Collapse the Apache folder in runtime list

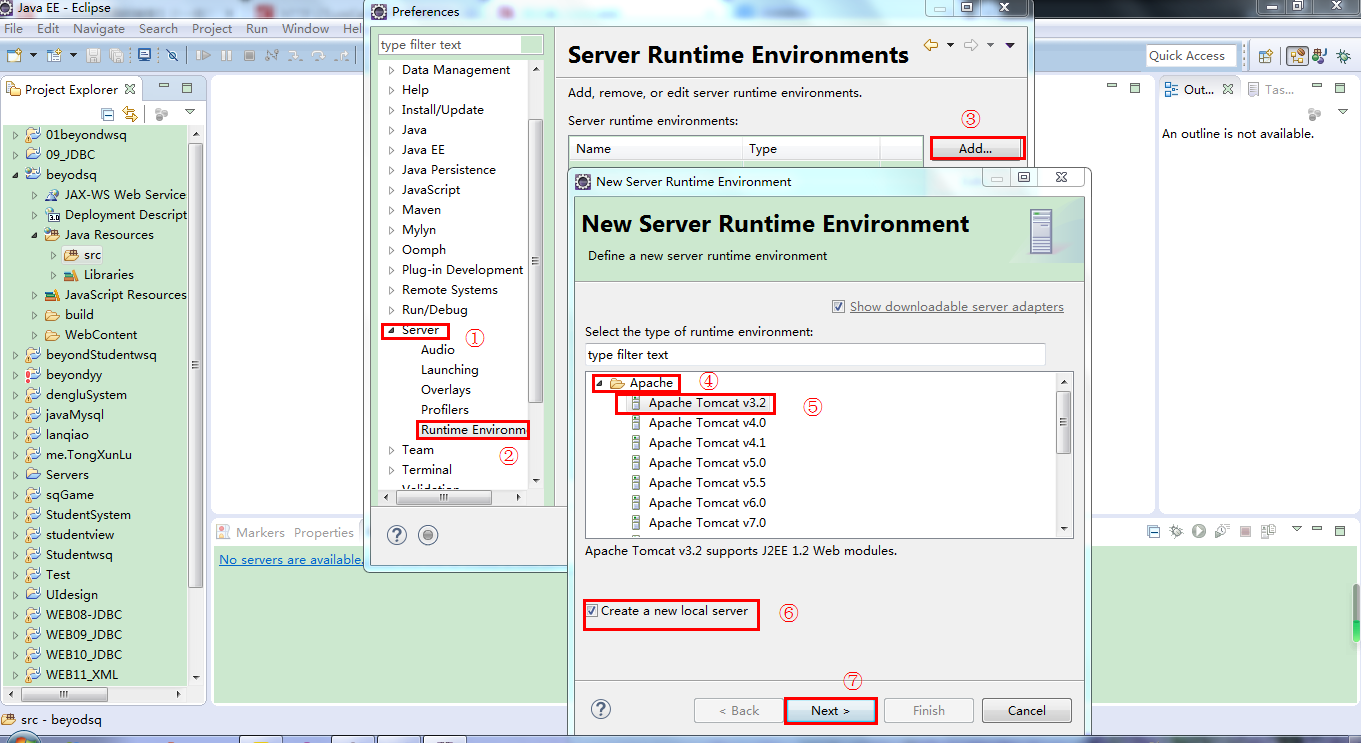click(599, 383)
